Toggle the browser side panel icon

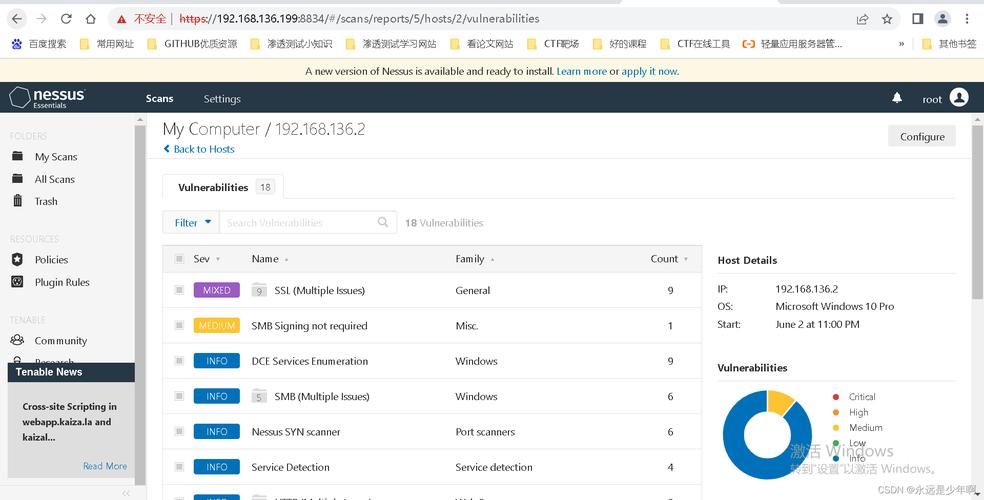point(917,19)
